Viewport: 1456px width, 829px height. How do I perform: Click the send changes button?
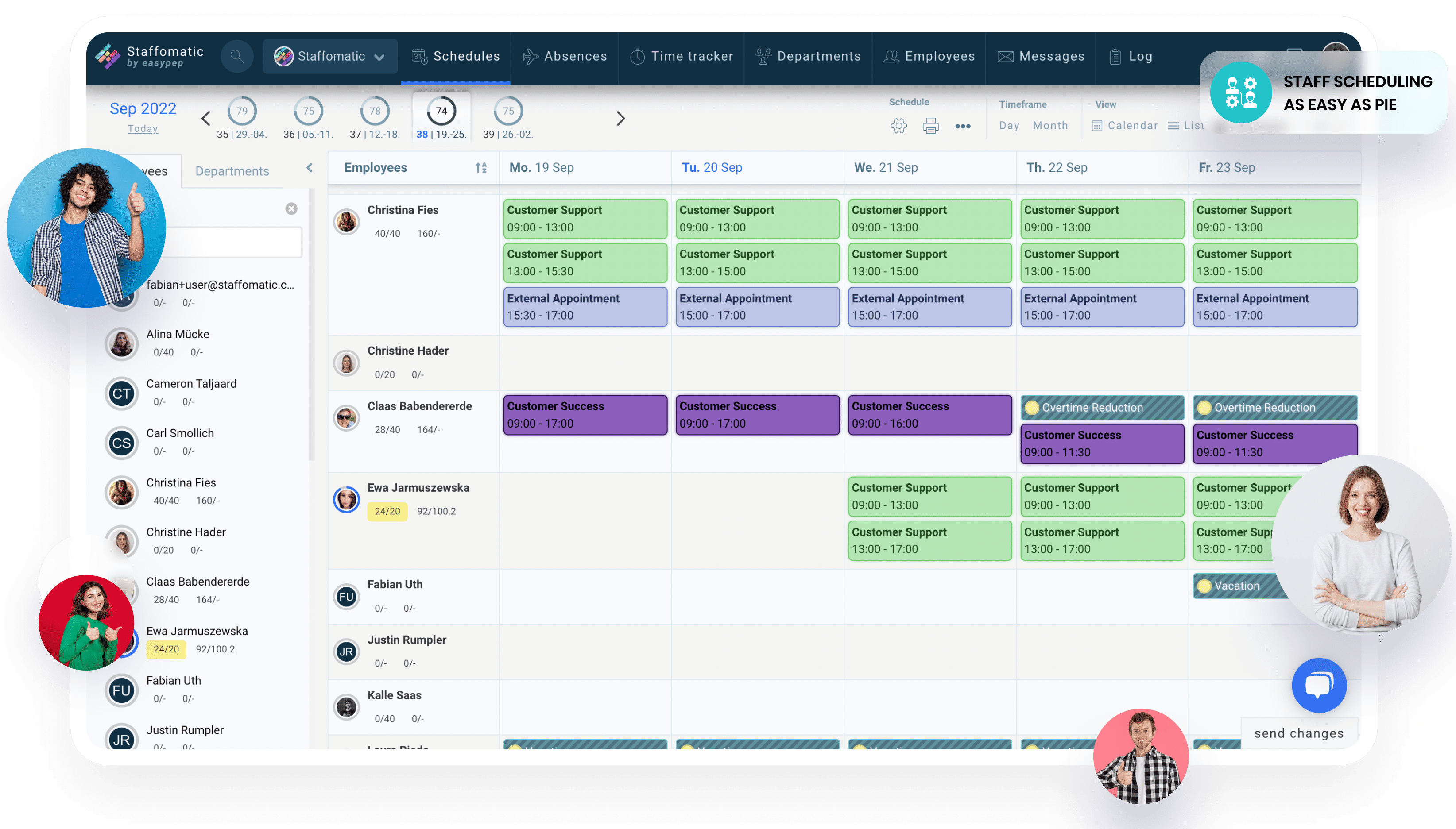[x=1299, y=733]
